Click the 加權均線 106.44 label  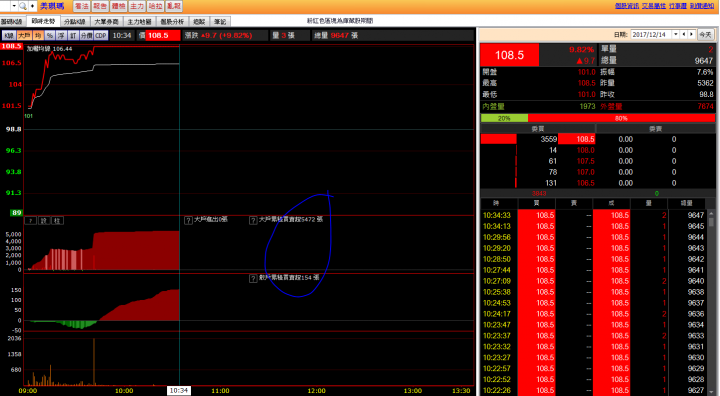click(x=49, y=49)
